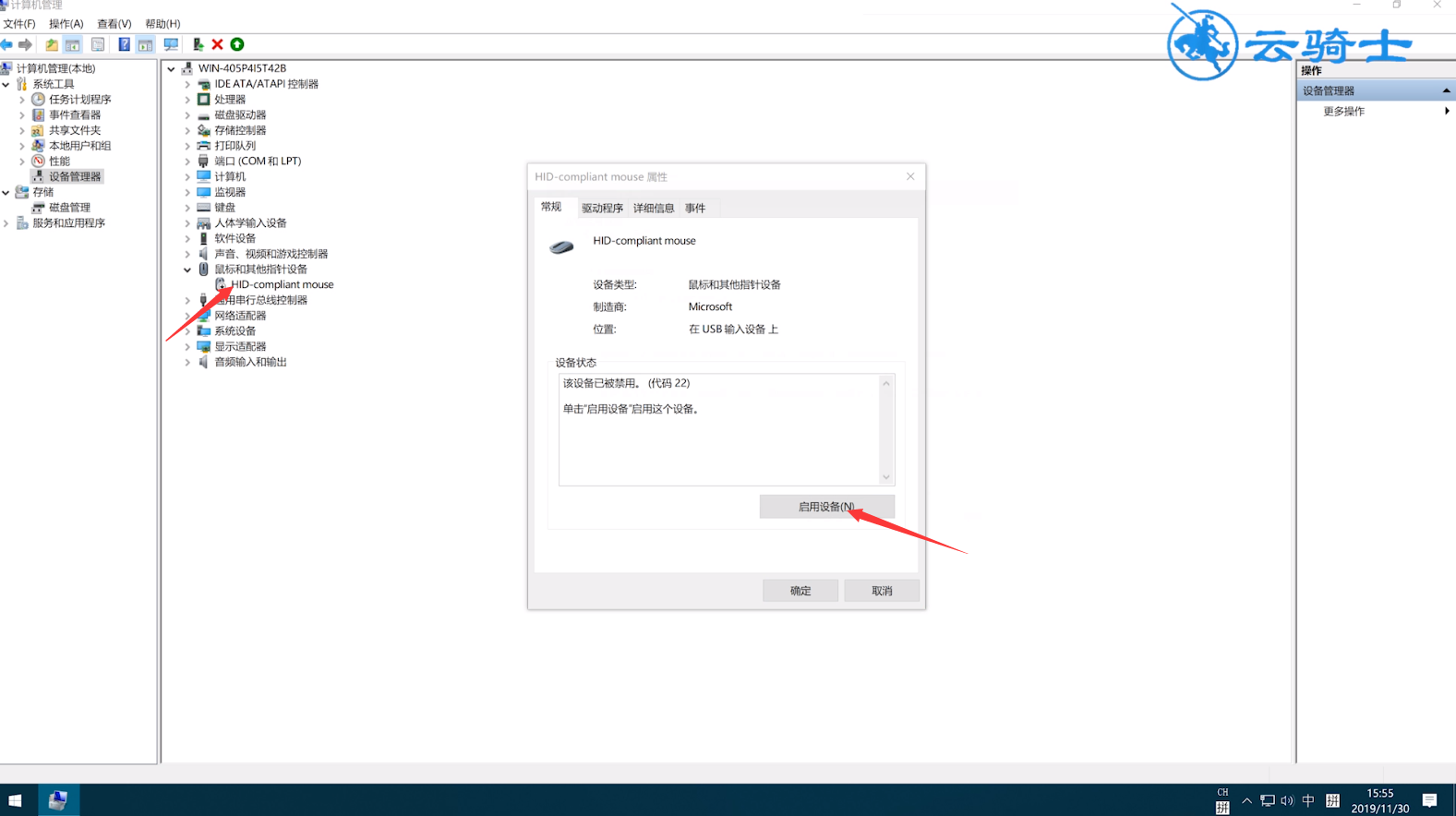1456x816 pixels.
Task: Click the 中 input mode indicator
Action: click(1308, 800)
